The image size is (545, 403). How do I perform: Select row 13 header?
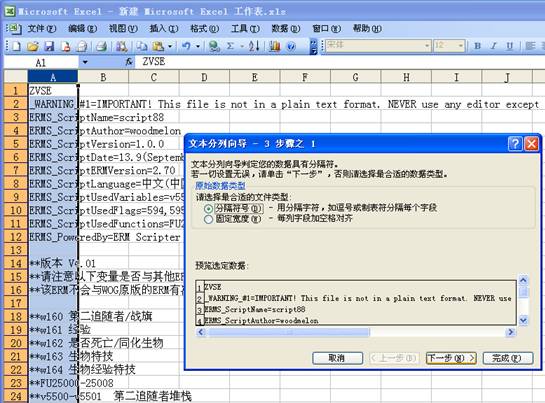coord(16,250)
